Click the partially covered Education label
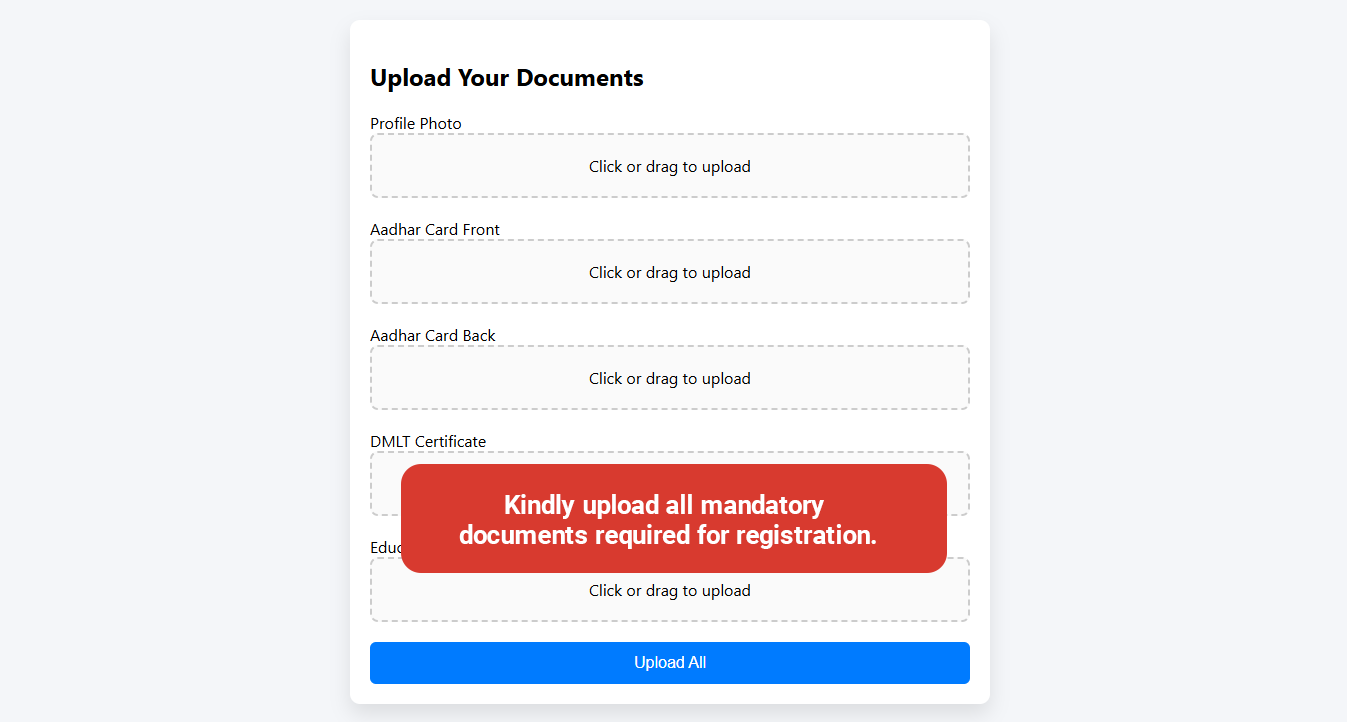This screenshot has width=1347, height=722. coord(385,548)
